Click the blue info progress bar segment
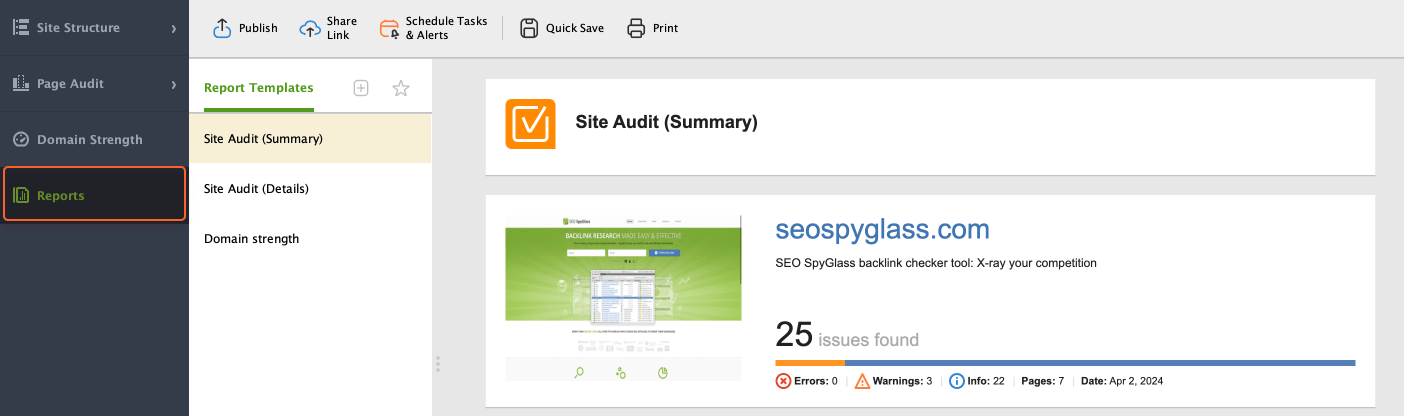This screenshot has width=1404, height=416. 1100,362
